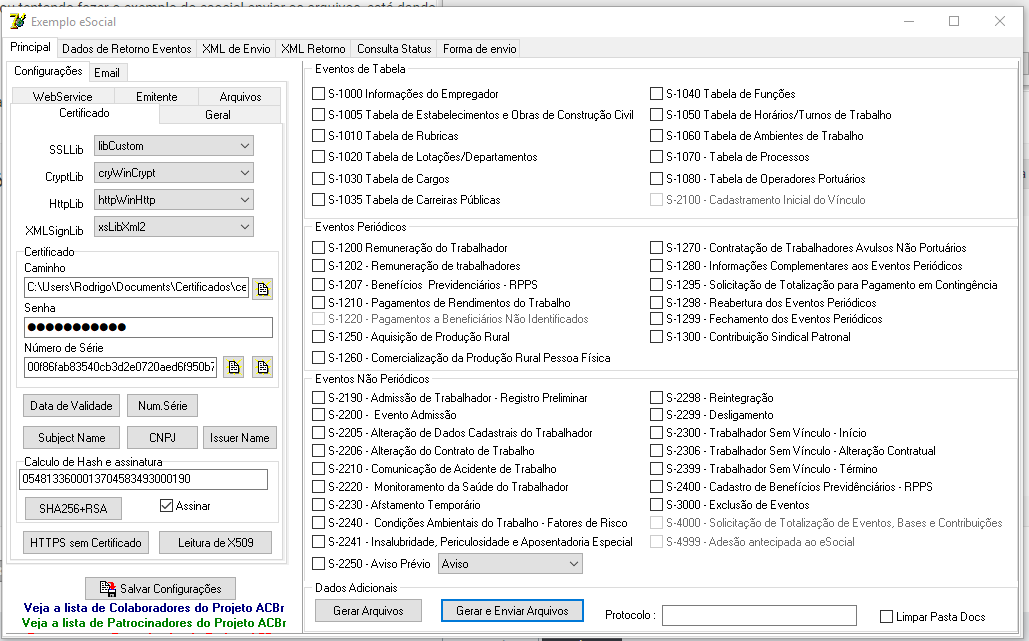Check S-1070 Tabela de Processos
This screenshot has width=1029, height=641.
[x=656, y=157]
